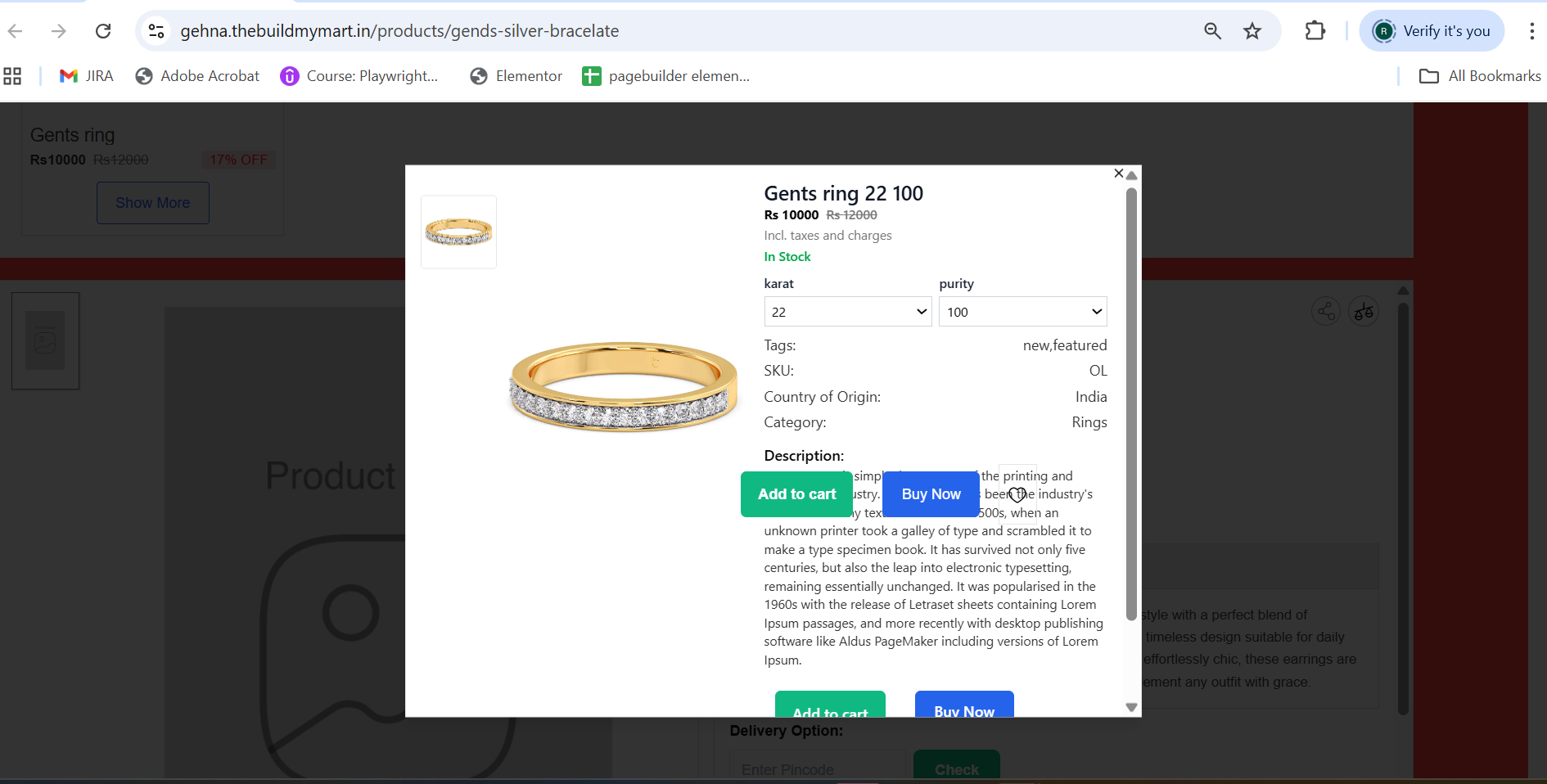Open the Adobe Acrobat bookmark
This screenshot has width=1547, height=784.
click(x=197, y=76)
